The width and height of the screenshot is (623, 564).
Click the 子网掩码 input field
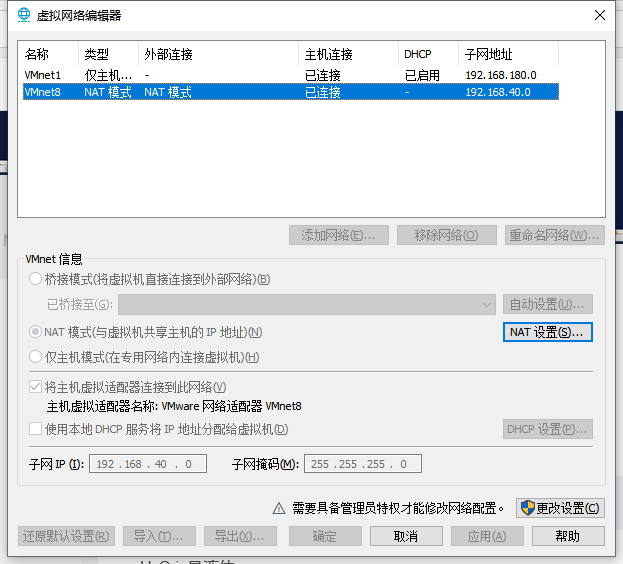pos(363,464)
